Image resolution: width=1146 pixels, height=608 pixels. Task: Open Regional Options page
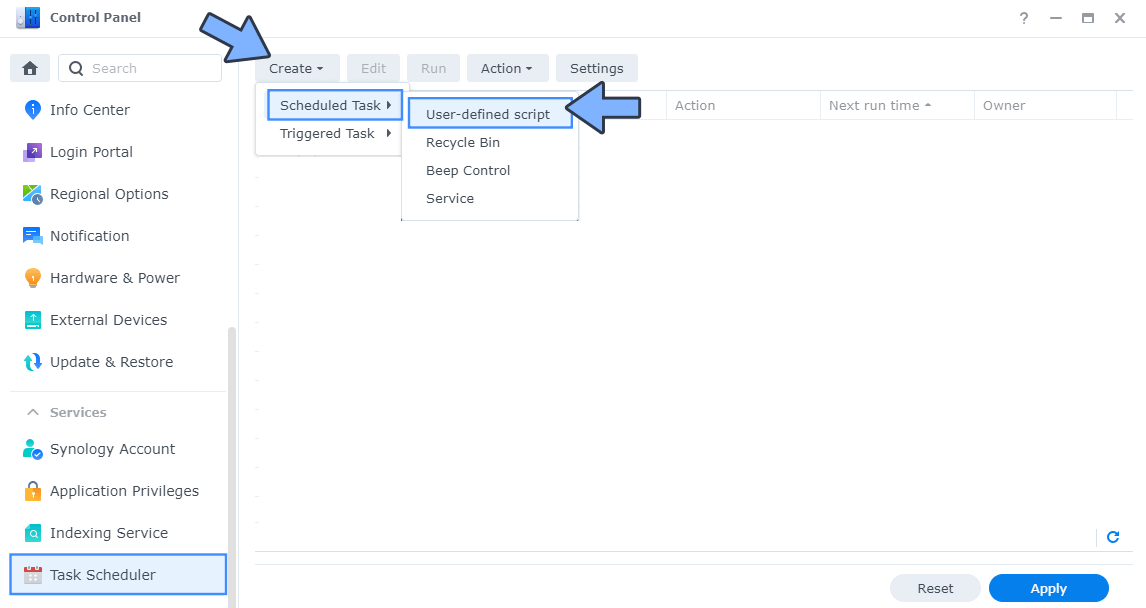point(109,194)
